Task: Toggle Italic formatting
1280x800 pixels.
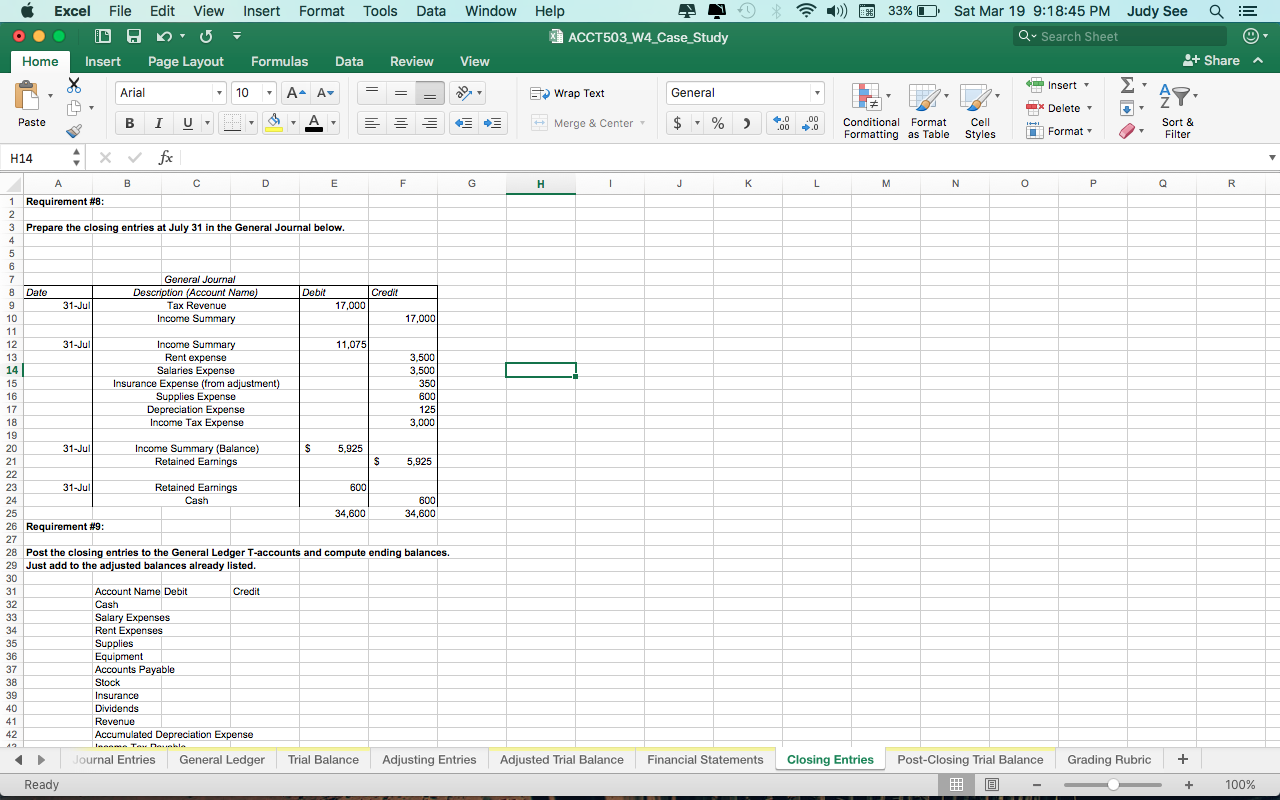Action: [x=158, y=123]
